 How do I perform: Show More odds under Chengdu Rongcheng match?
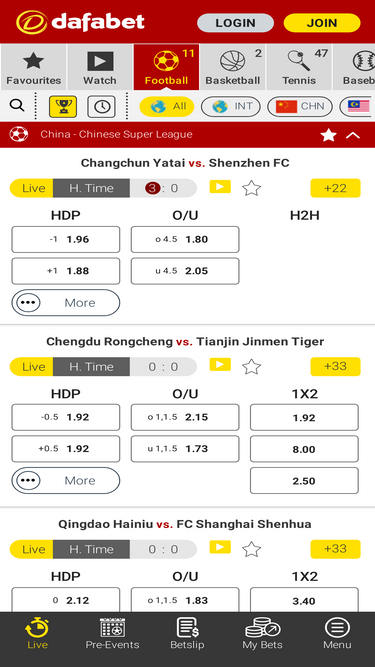click(66, 481)
